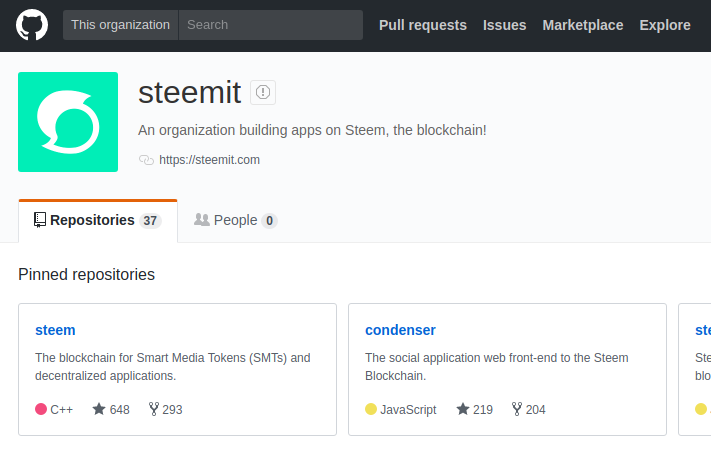Focus the Search input field
Viewport: 711px width, 455px height.
271,25
